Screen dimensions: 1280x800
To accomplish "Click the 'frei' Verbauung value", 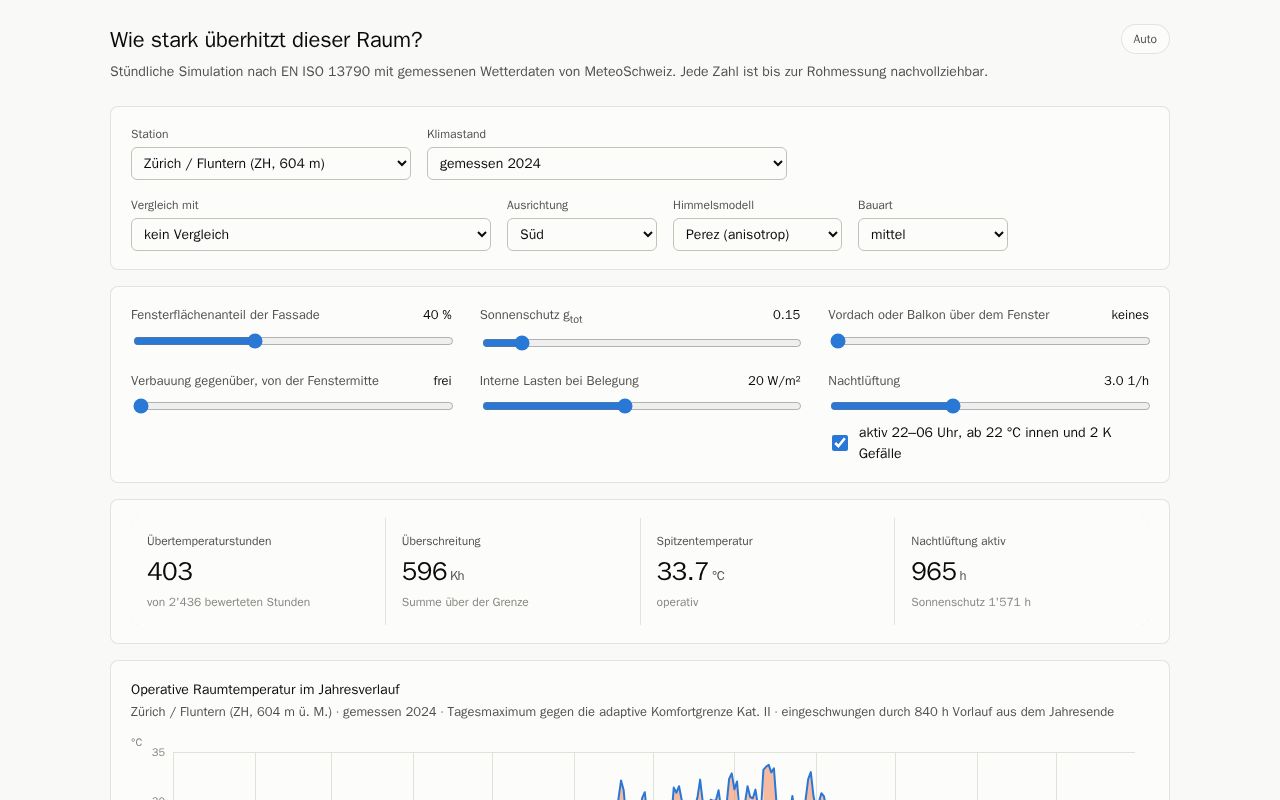I will (442, 381).
